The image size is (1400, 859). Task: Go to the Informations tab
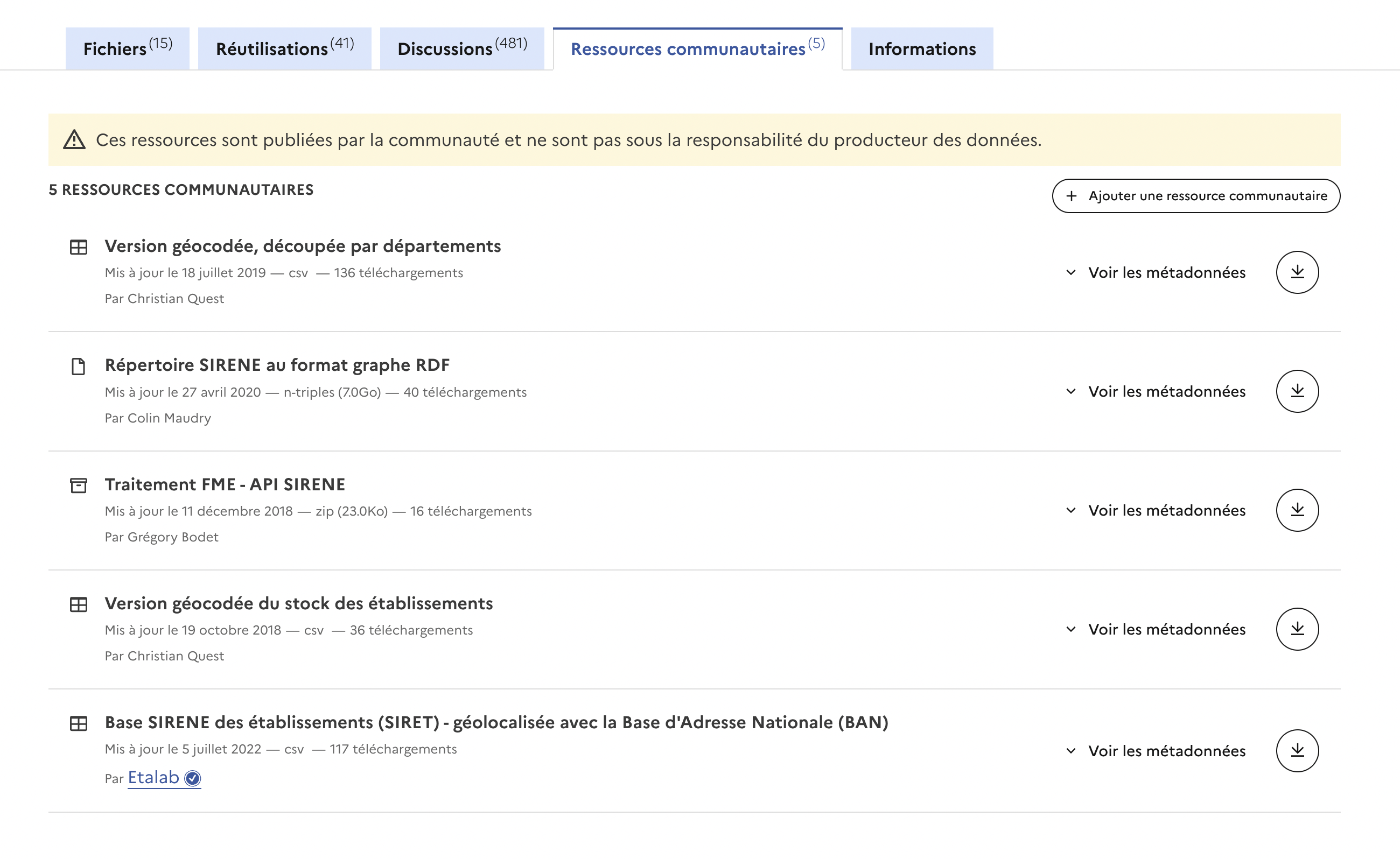pyautogui.click(x=921, y=49)
